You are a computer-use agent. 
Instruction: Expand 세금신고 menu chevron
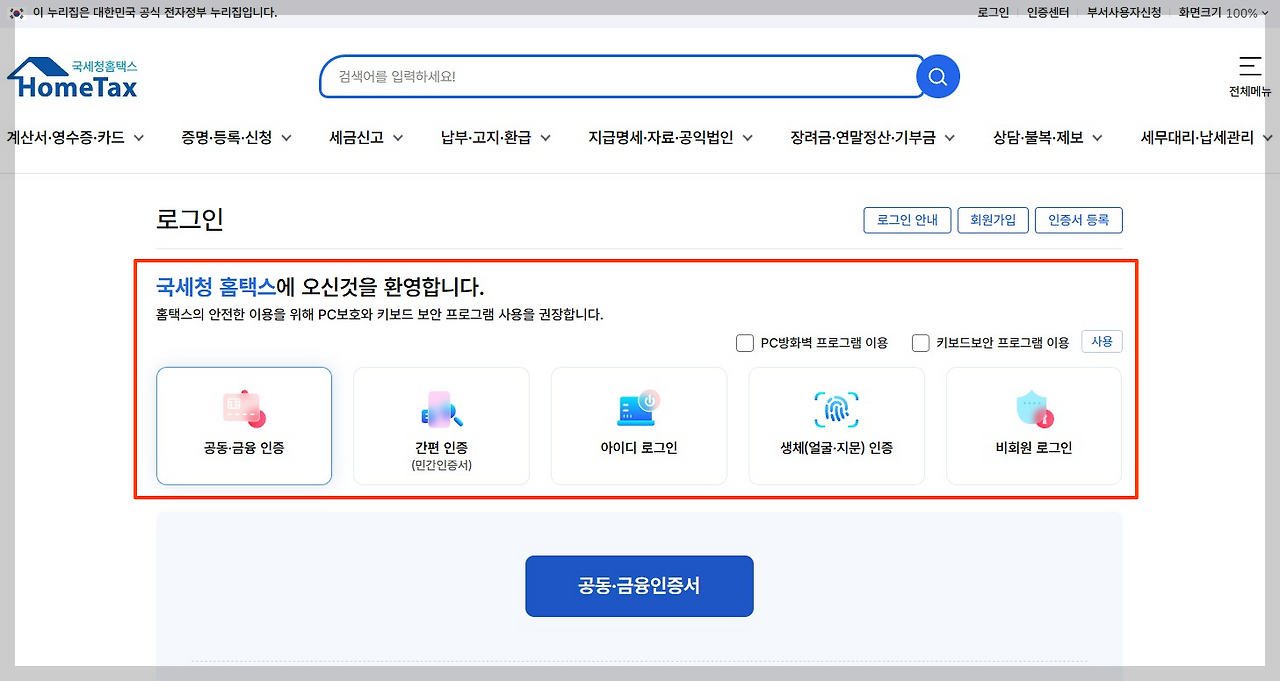click(398, 138)
